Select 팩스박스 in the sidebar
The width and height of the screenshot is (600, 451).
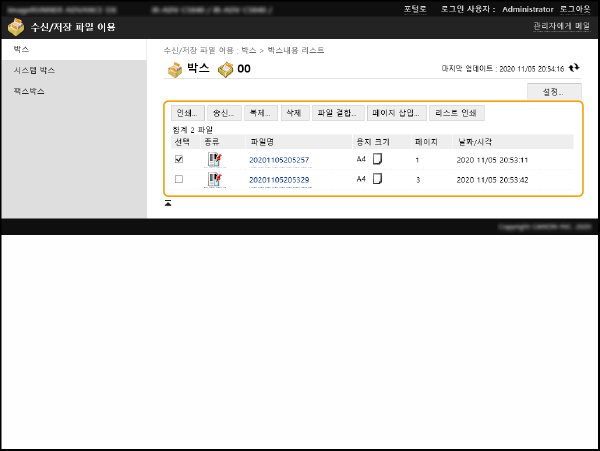(28, 91)
